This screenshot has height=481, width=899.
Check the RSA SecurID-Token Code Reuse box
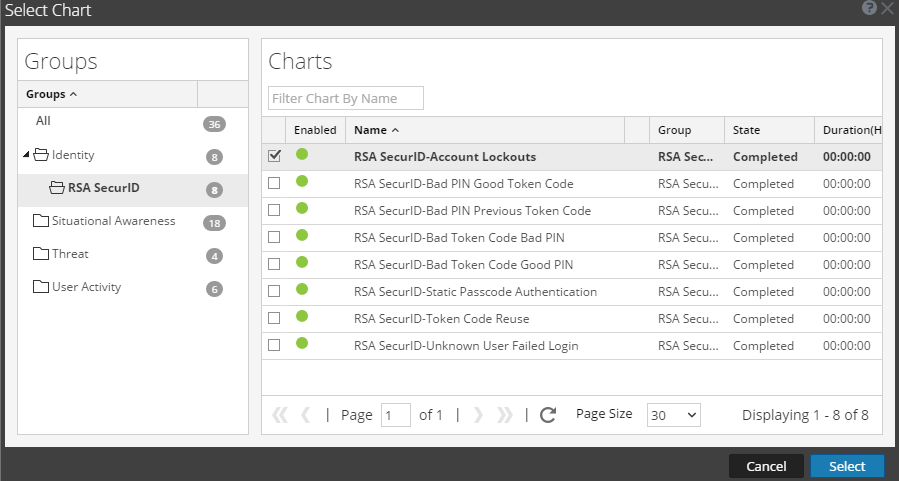tap(274, 318)
